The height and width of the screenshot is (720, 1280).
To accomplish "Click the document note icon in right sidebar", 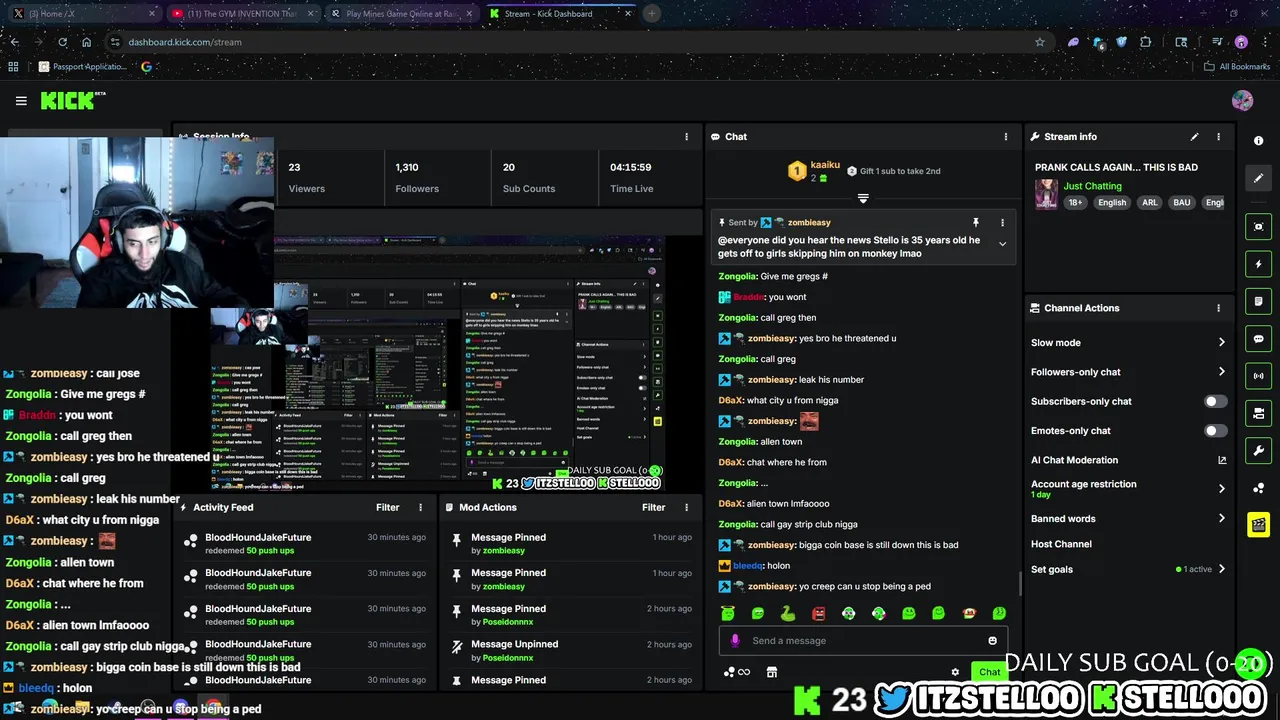I will click(x=1258, y=301).
